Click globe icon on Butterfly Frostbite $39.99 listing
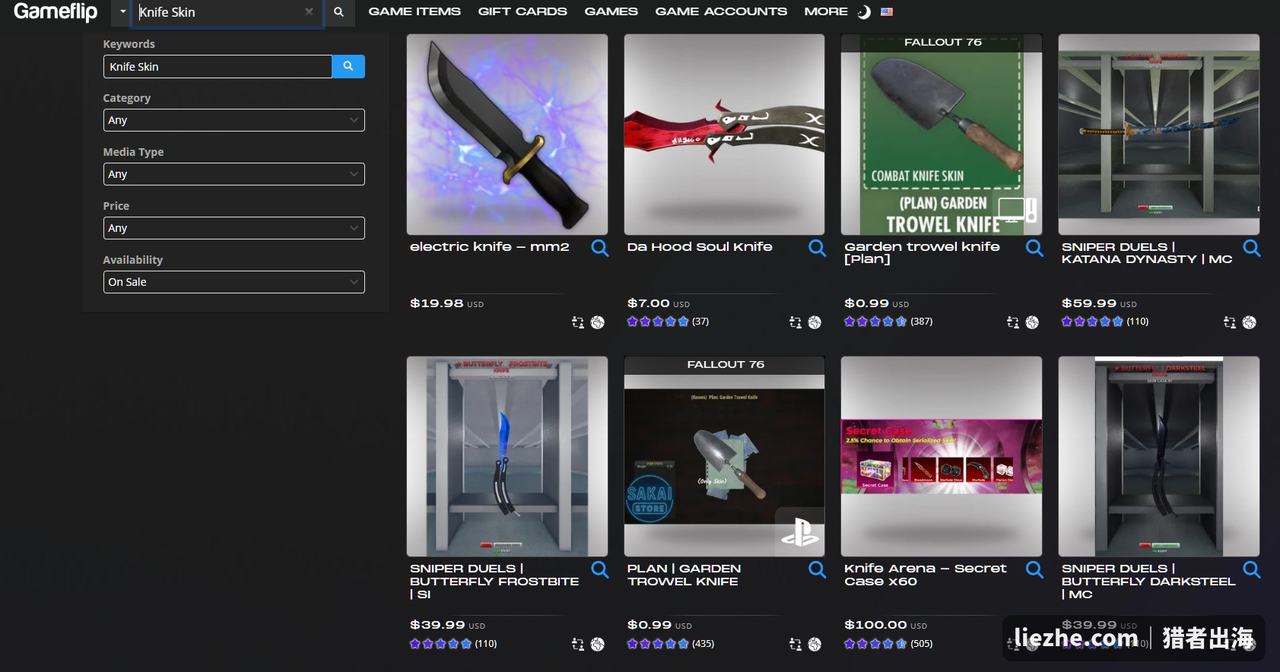 pyautogui.click(x=597, y=644)
